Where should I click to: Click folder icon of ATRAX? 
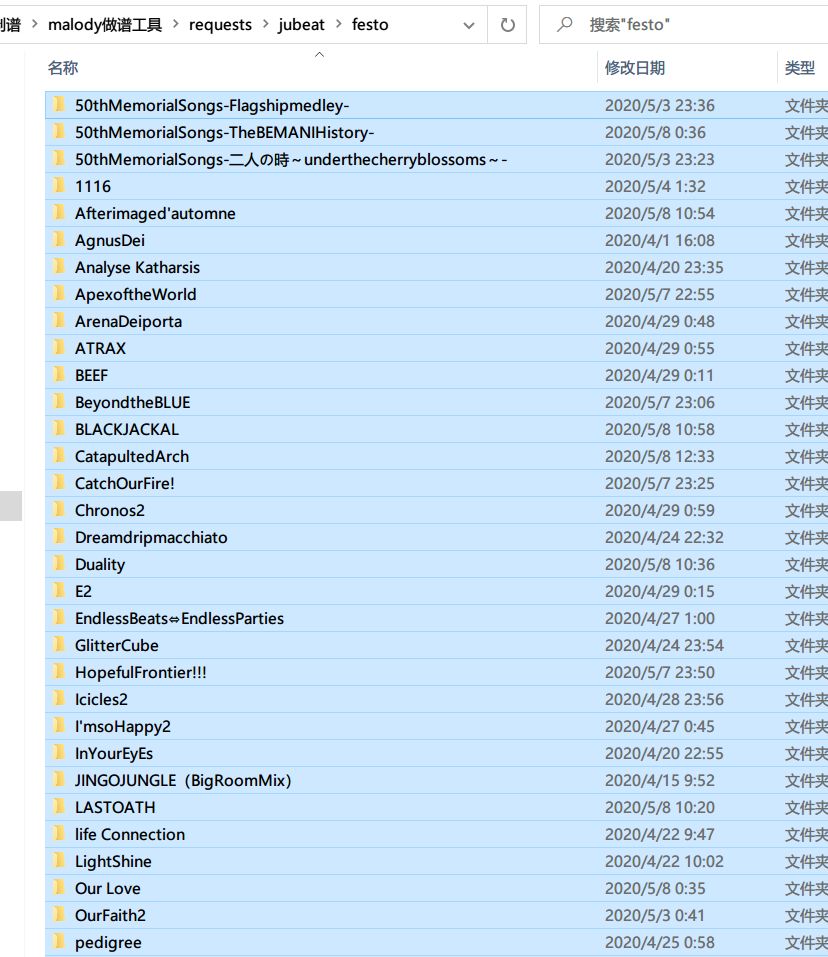(x=59, y=348)
